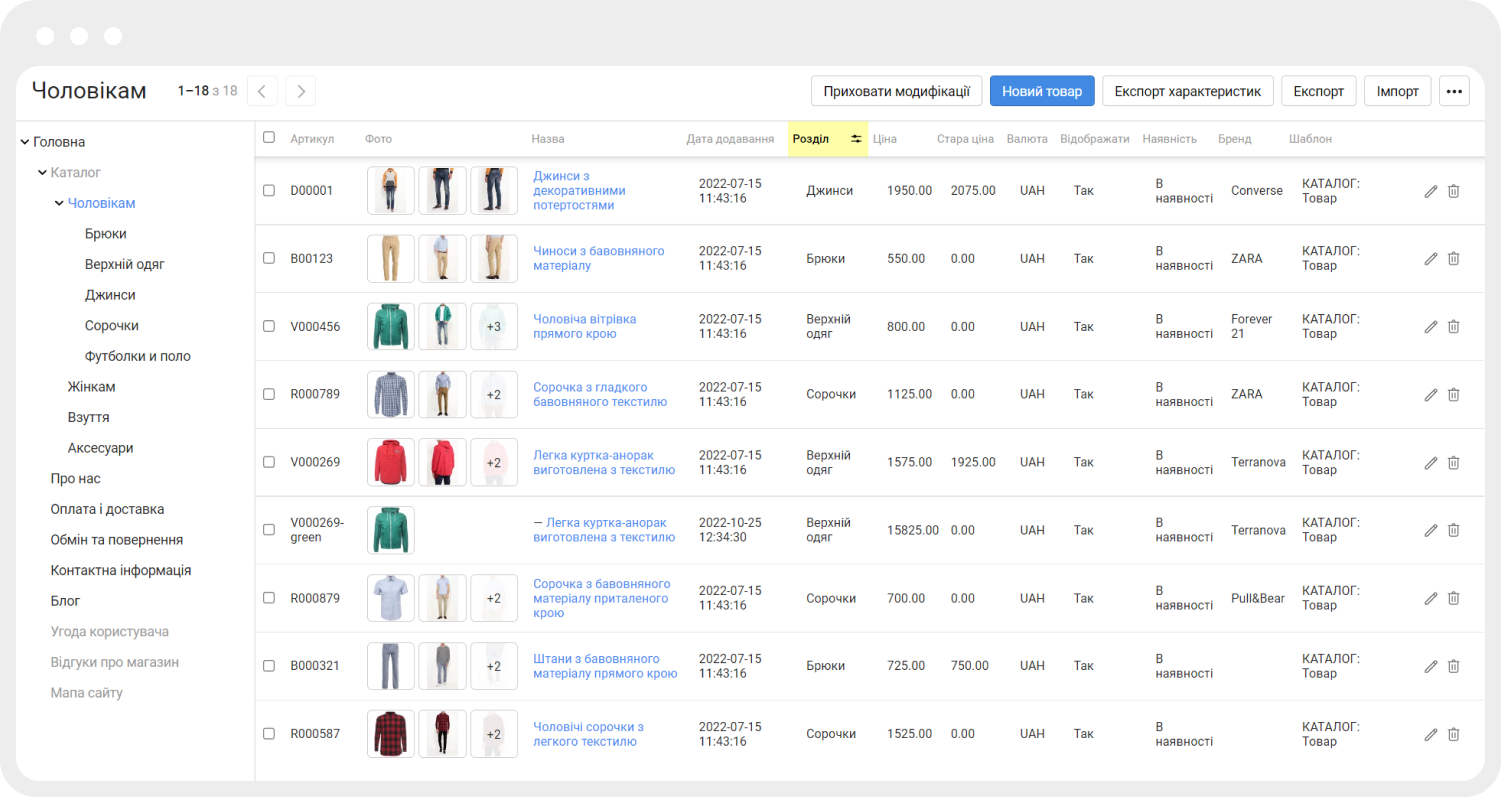
Task: Open first plaid shirt thumbnail of R000587
Action: 391,734
